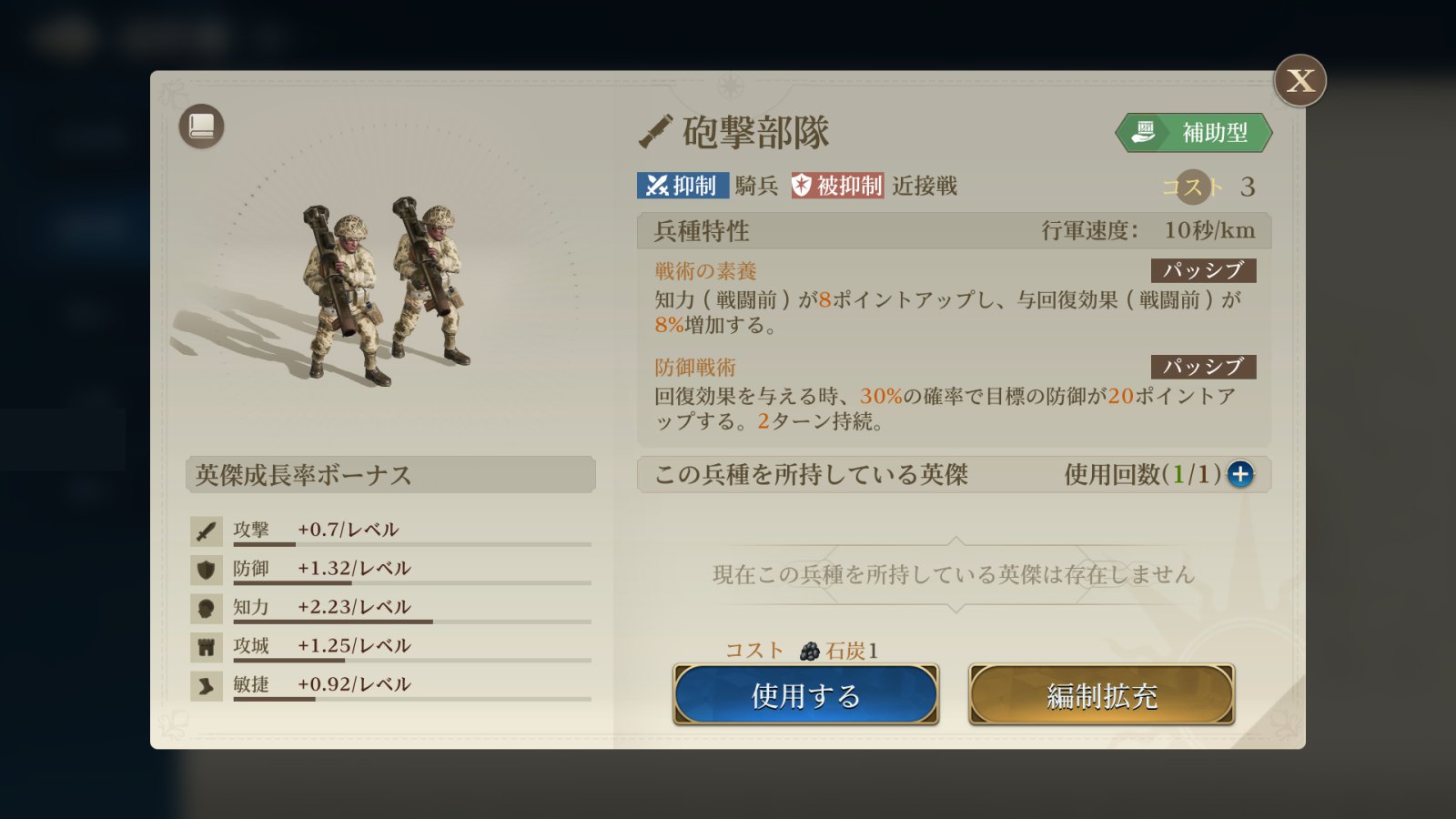Click the 防御戦術 passive skill title
The width and height of the screenshot is (1456, 819).
pos(695,368)
